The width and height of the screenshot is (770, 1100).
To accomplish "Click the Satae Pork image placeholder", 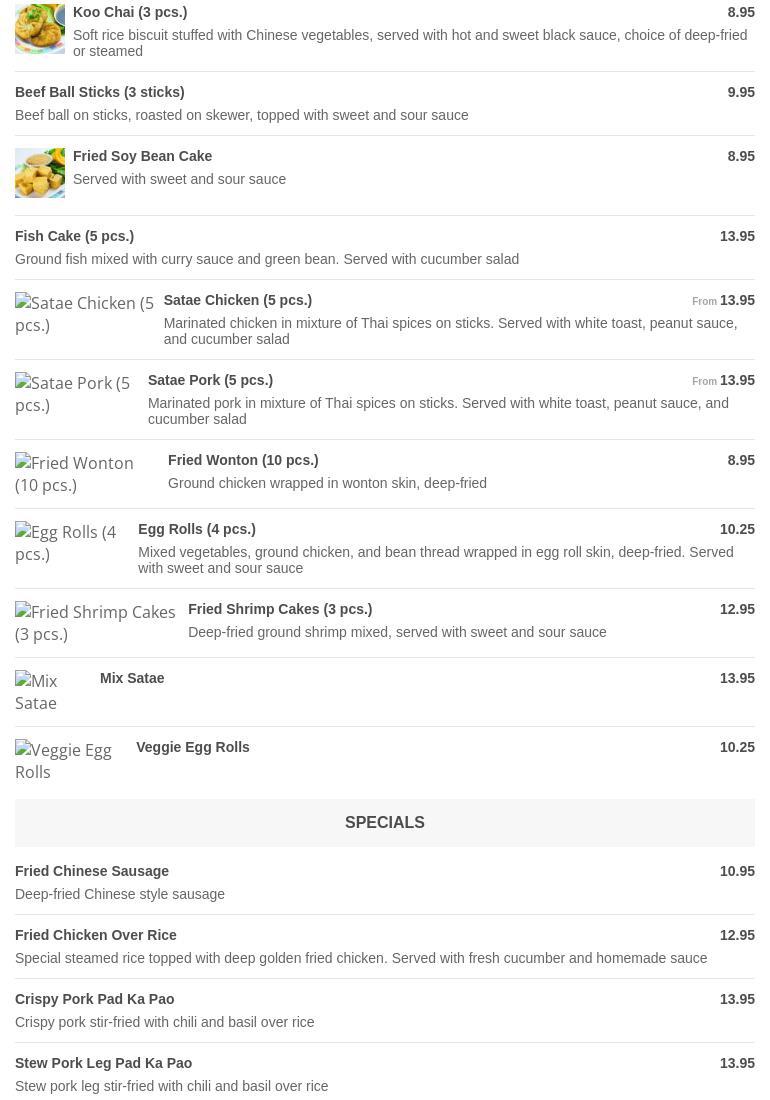I will 73,394.
